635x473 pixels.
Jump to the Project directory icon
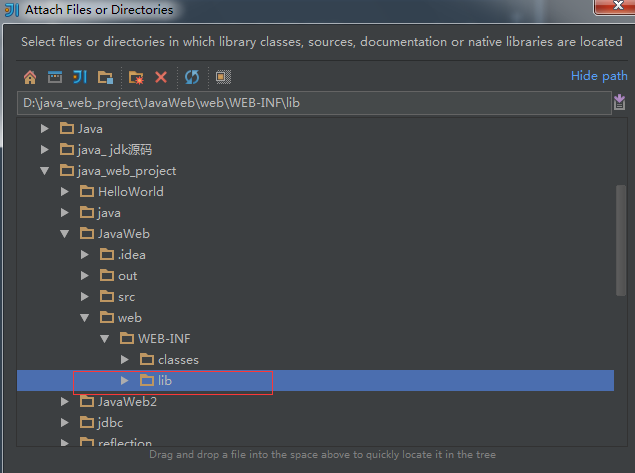click(80, 77)
